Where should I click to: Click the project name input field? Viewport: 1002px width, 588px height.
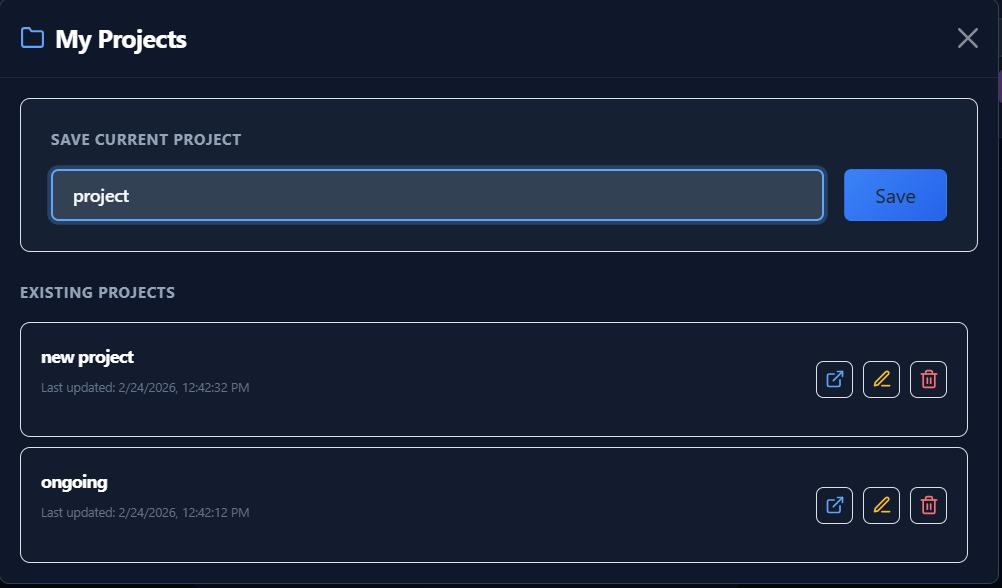click(437, 195)
